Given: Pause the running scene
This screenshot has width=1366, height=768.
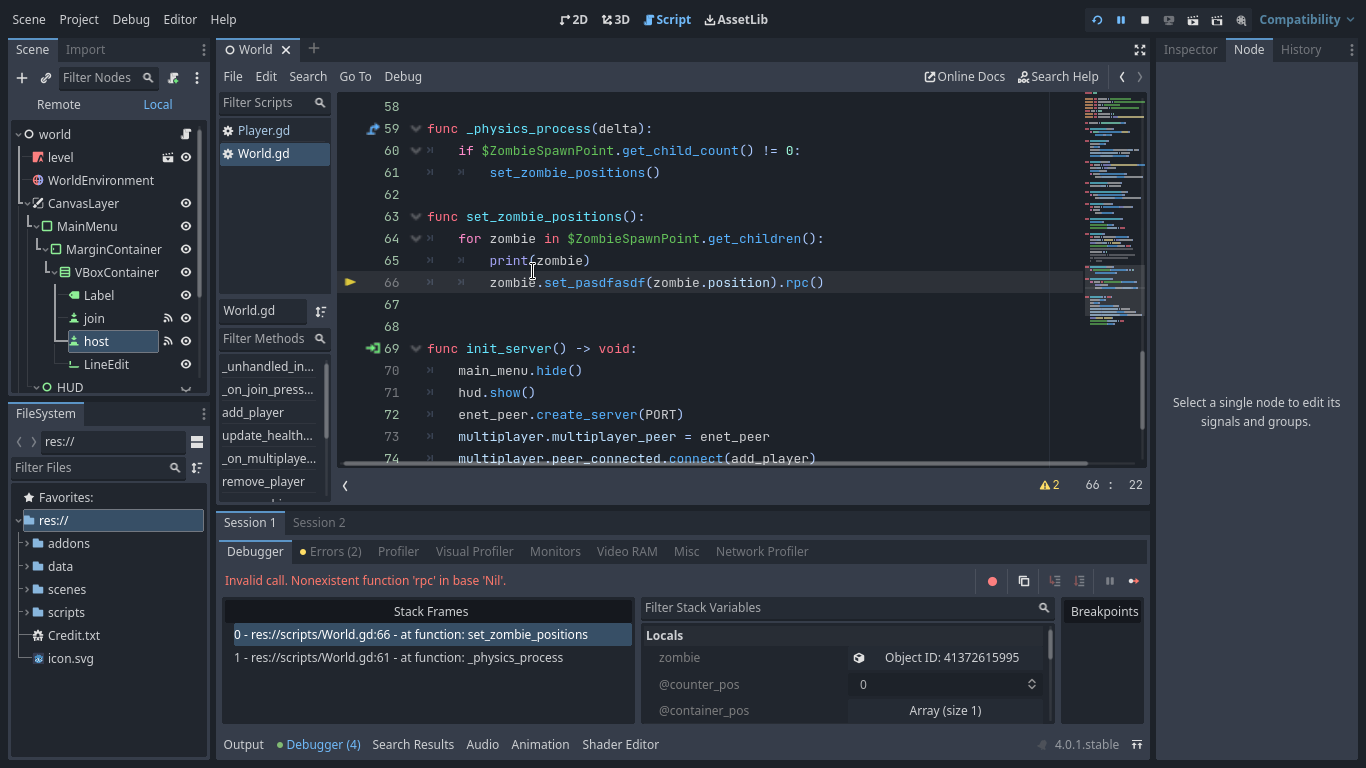Looking at the screenshot, I should click(1121, 19).
